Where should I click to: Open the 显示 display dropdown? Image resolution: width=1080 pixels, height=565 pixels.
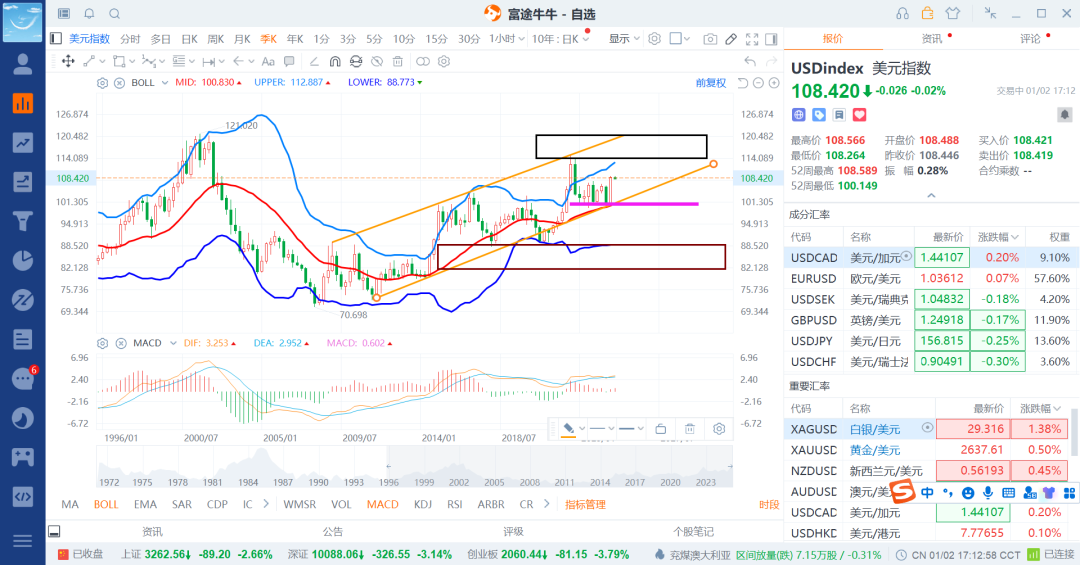coord(624,39)
